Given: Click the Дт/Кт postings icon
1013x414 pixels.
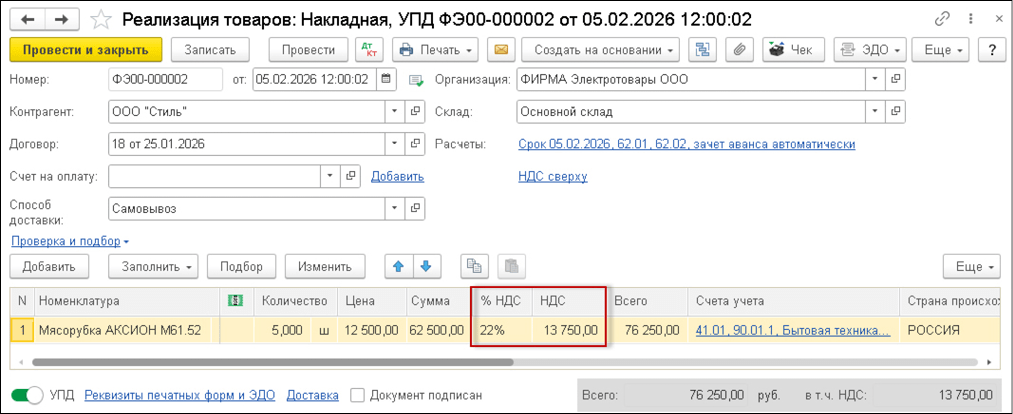Looking at the screenshot, I should (368, 50).
